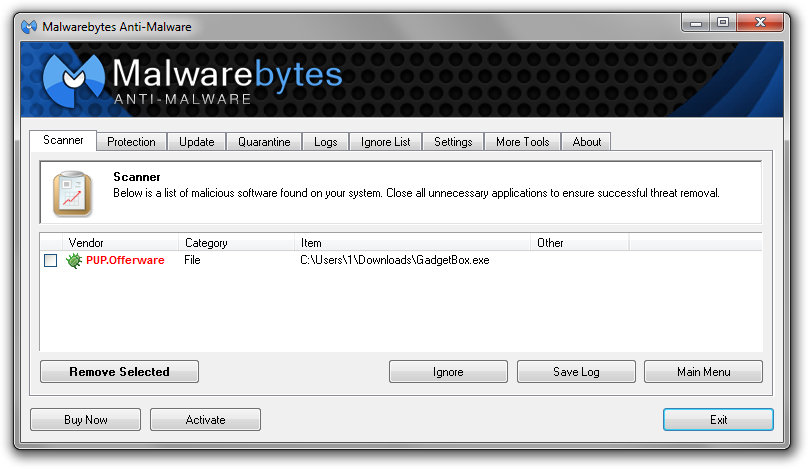Click the Other column header
The height and width of the screenshot is (469, 809).
pos(580,242)
